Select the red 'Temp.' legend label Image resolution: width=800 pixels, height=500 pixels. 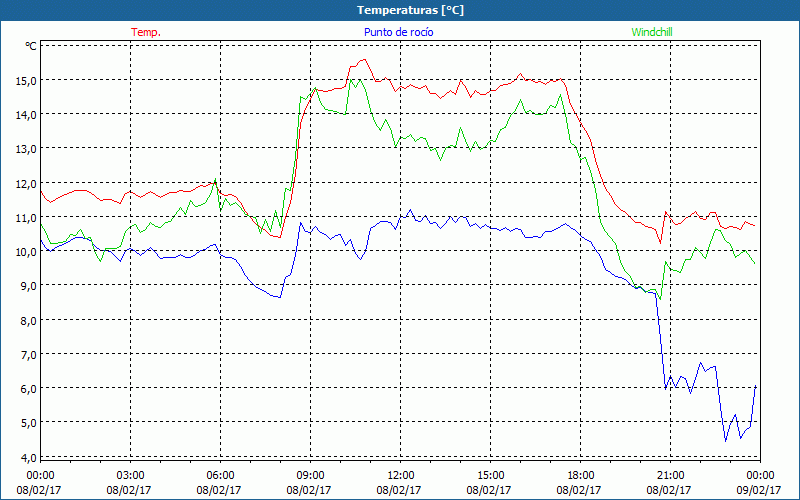(146, 32)
